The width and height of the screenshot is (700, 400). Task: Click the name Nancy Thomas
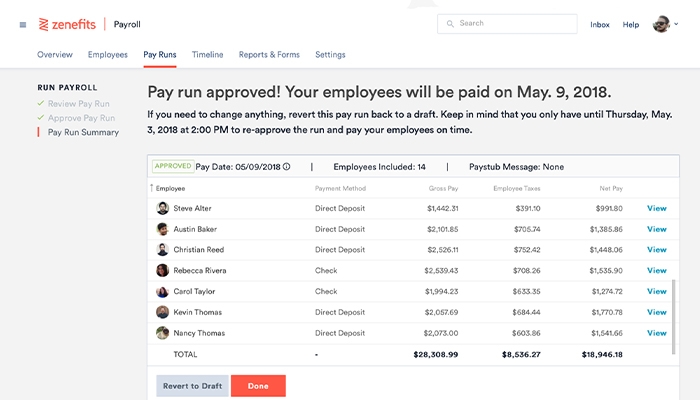coord(199,333)
